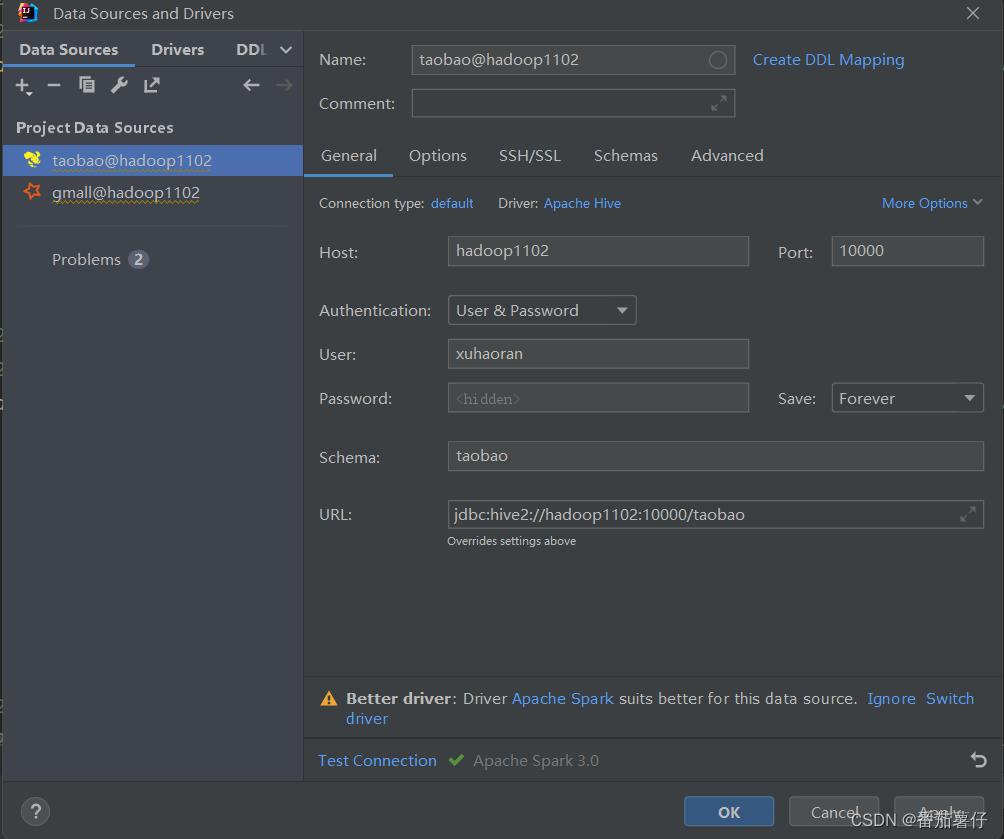Remove selected data source with minus icon
Image resolution: width=1004 pixels, height=839 pixels.
[54, 85]
